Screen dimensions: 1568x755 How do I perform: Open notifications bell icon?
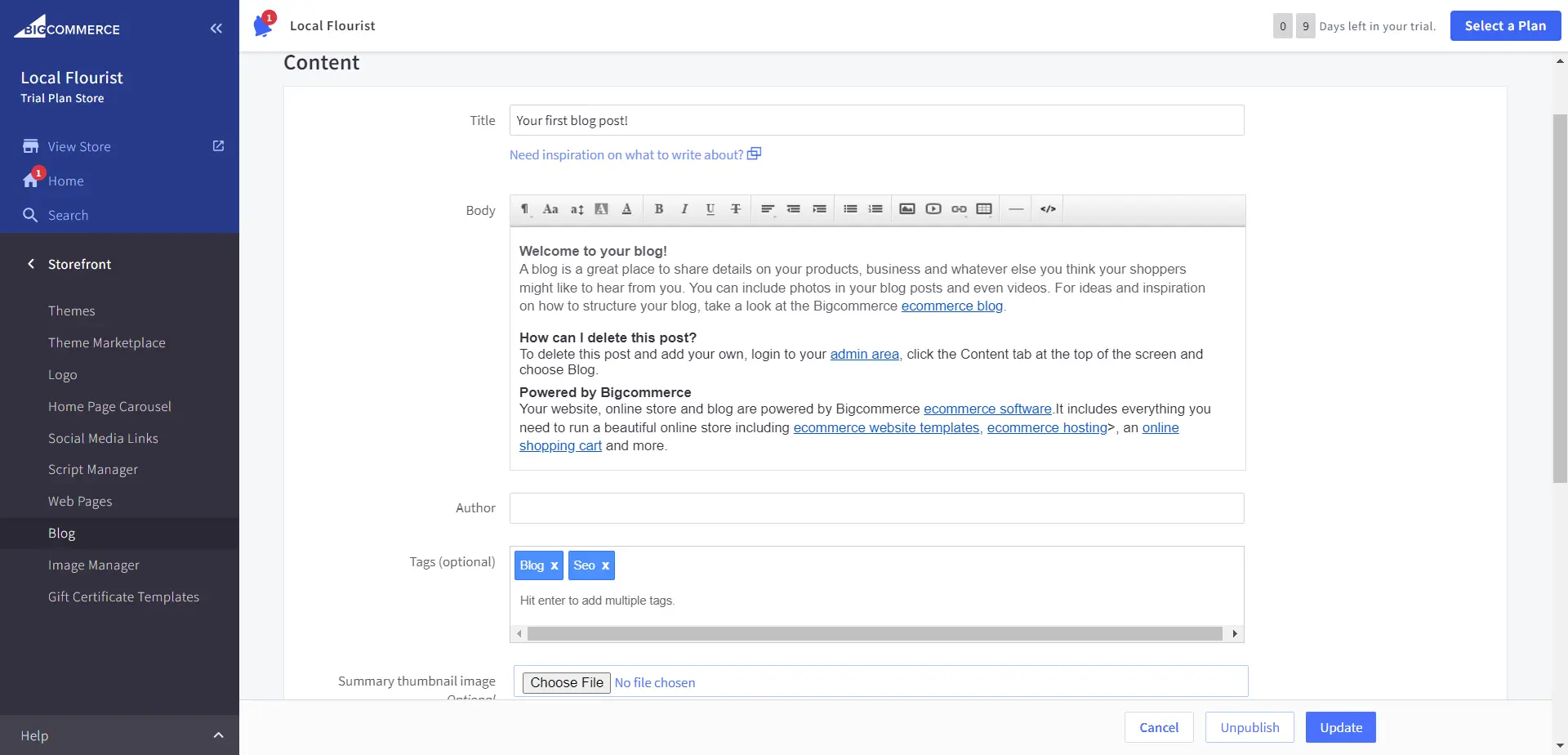(264, 25)
